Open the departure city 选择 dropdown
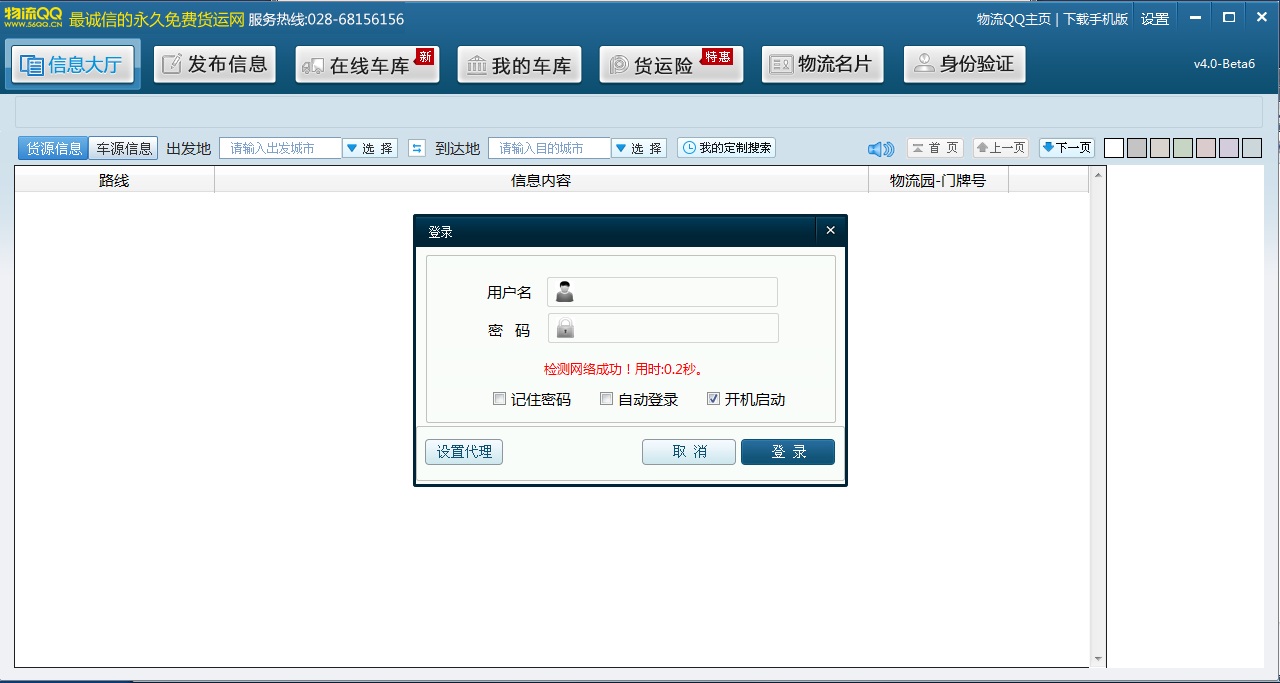 [x=371, y=147]
